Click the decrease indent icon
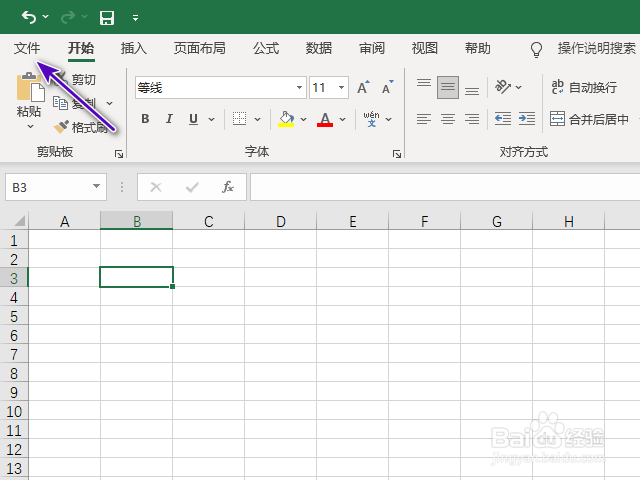 click(x=503, y=119)
